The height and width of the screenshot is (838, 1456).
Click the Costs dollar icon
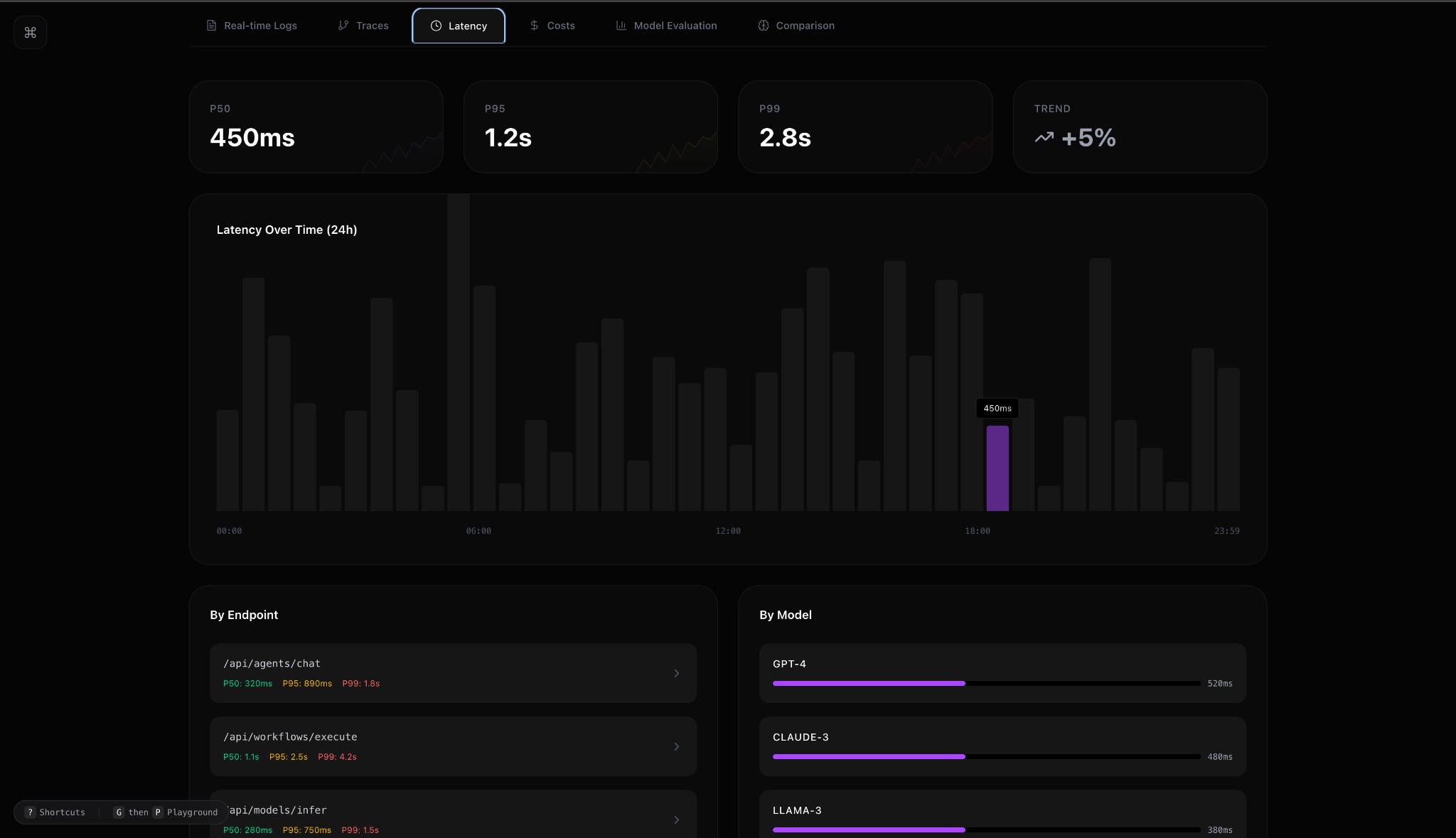click(534, 26)
